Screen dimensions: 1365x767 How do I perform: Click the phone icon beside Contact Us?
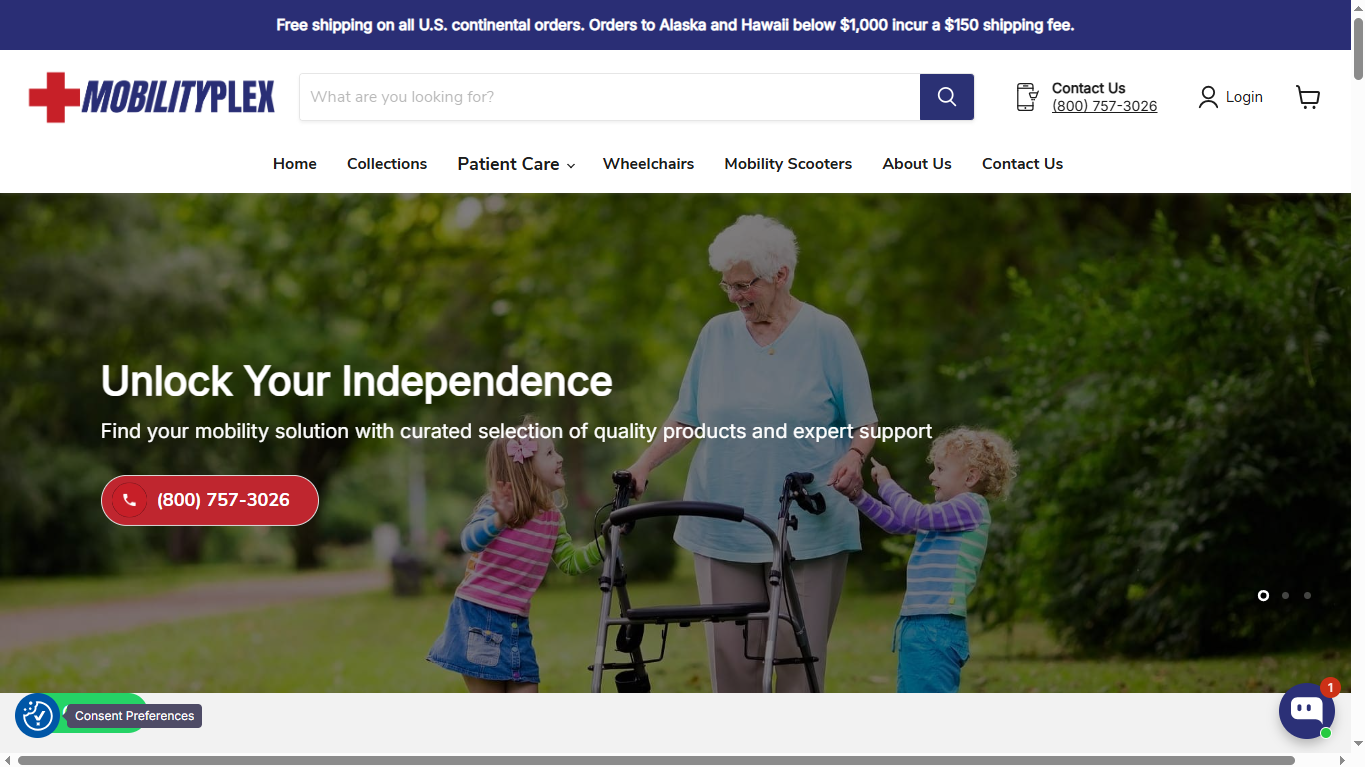(1027, 97)
